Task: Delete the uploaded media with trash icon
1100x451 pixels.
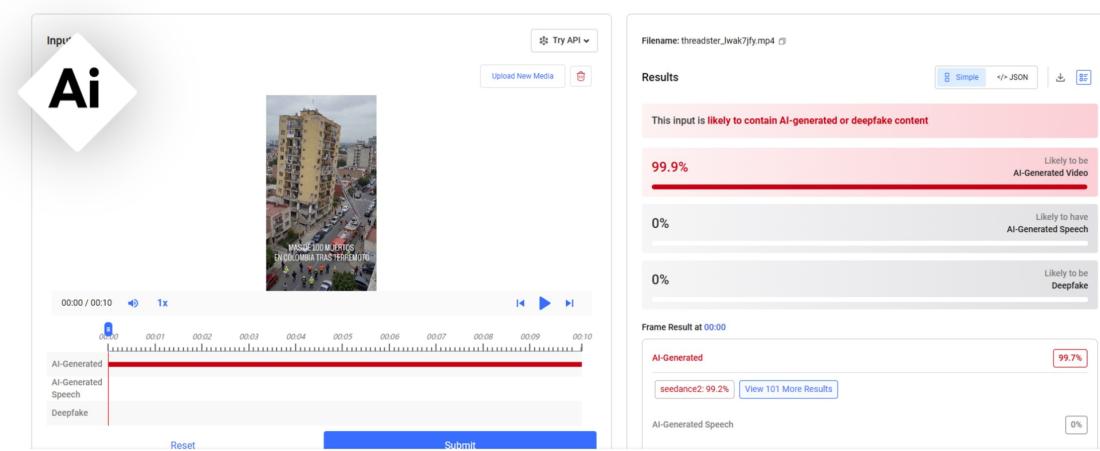Action: (x=580, y=76)
